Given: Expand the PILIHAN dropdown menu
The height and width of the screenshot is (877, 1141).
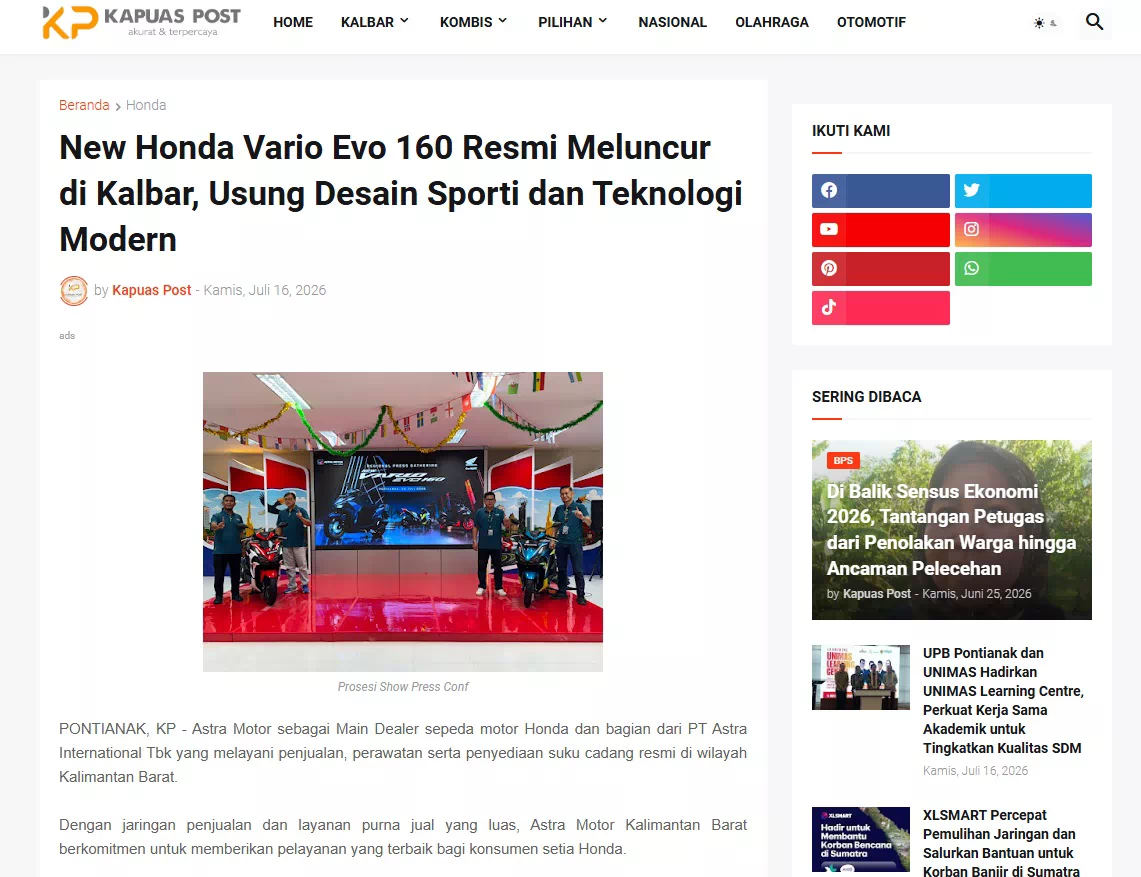Looking at the screenshot, I should point(572,23).
